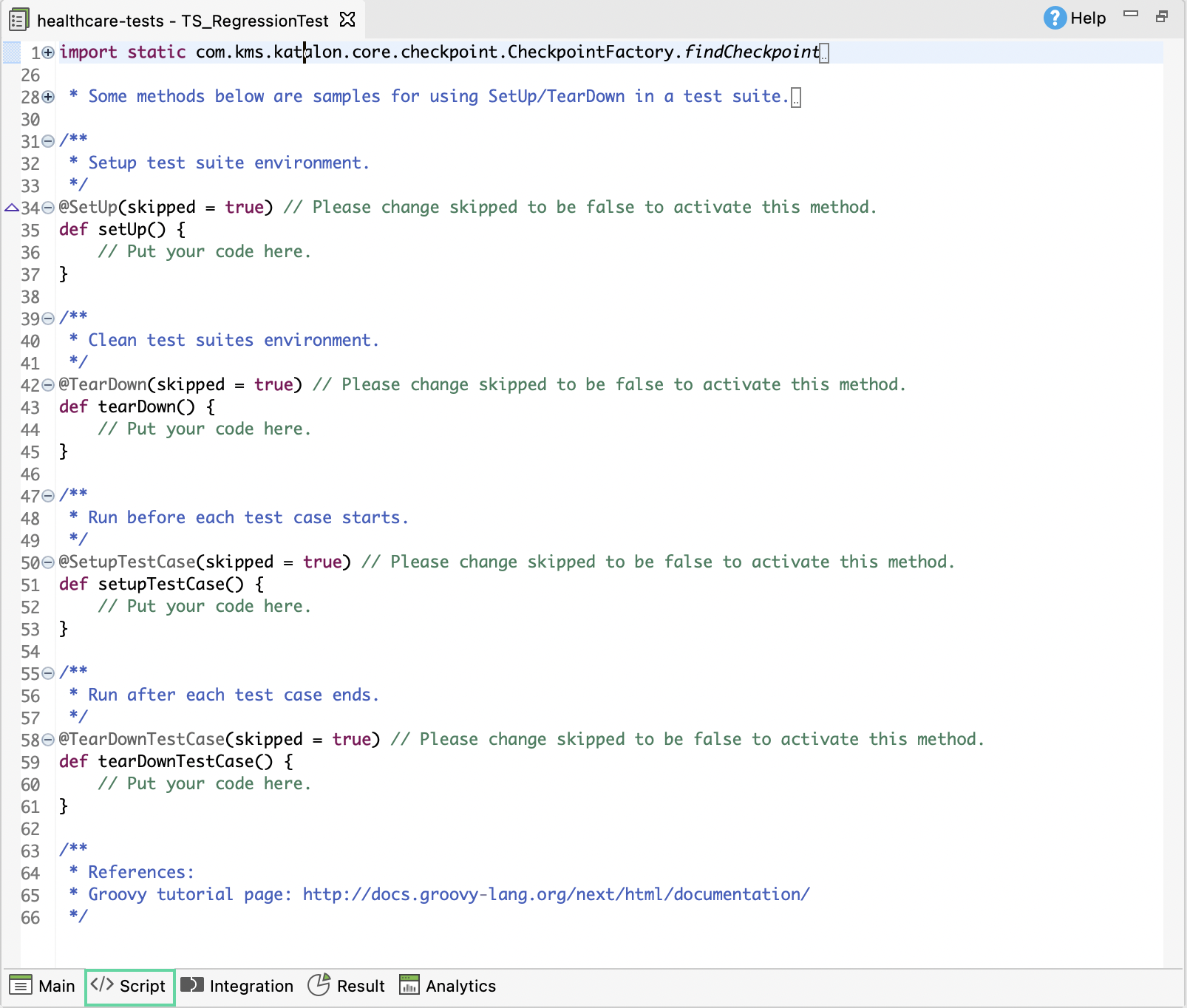Expand the folded comment on line 28

[x=48, y=97]
